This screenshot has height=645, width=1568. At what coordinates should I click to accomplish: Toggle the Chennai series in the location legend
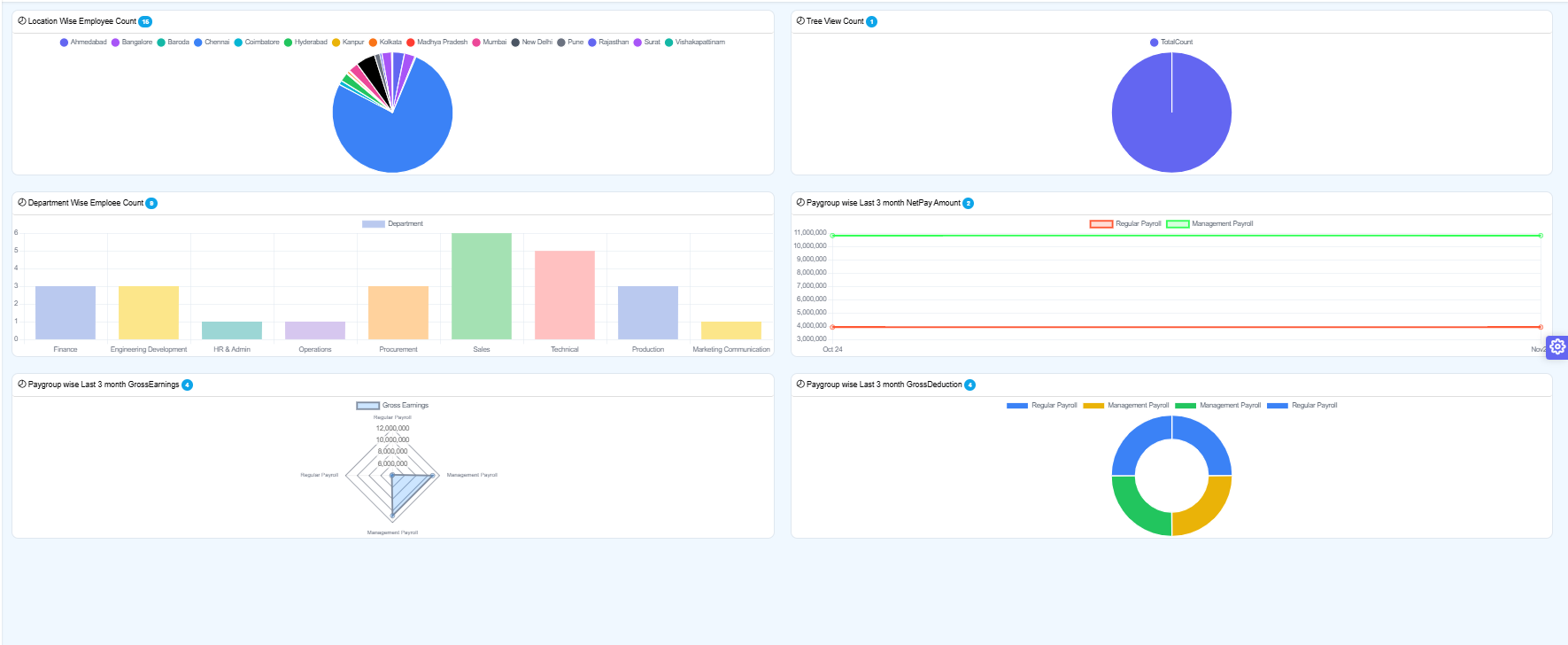[212, 43]
